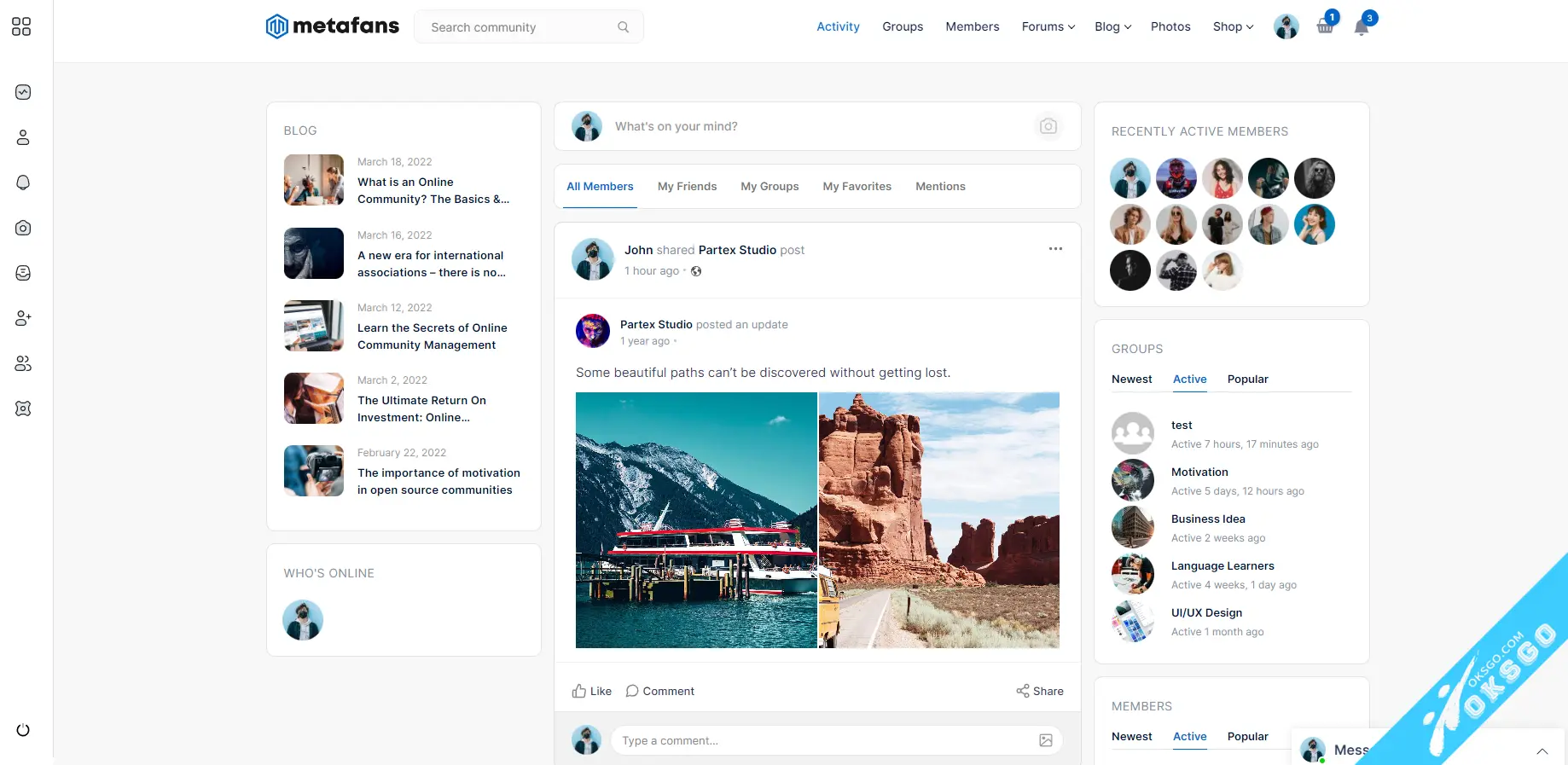Like the shared Partex Studio post

click(x=591, y=691)
